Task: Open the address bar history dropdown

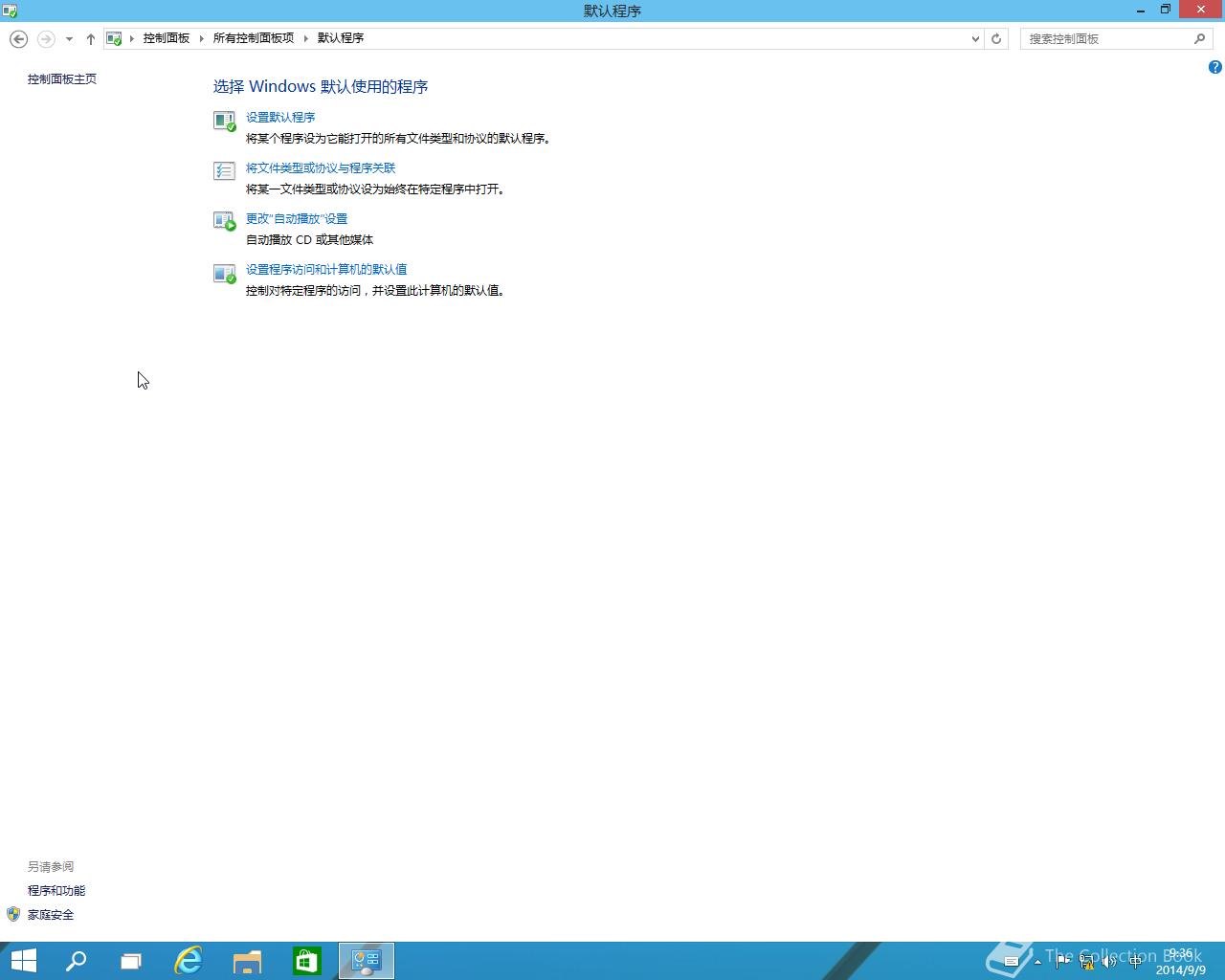Action: pos(975,39)
